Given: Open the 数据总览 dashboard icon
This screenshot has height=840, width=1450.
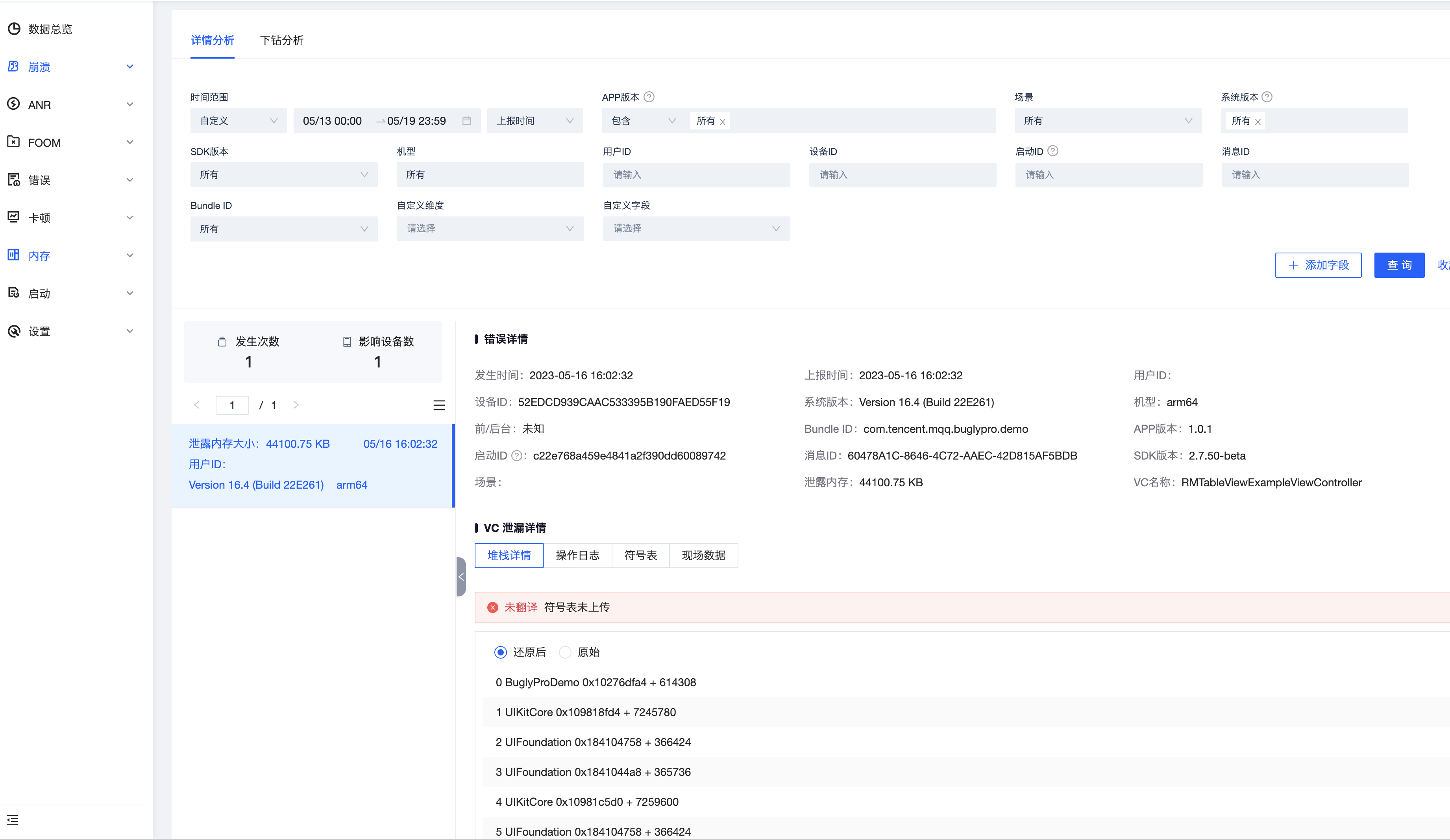Looking at the screenshot, I should click(x=14, y=29).
